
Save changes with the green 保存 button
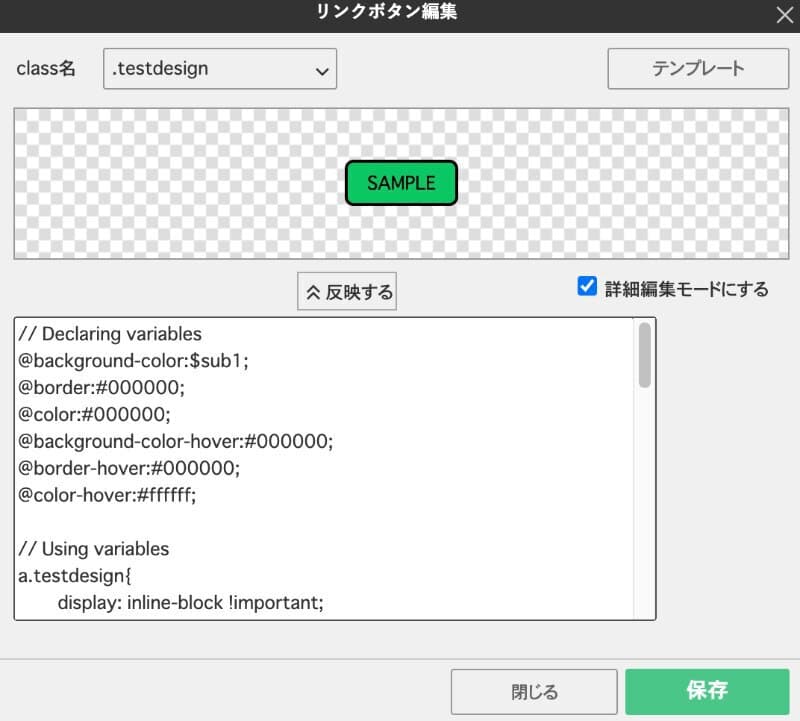[x=706, y=691]
